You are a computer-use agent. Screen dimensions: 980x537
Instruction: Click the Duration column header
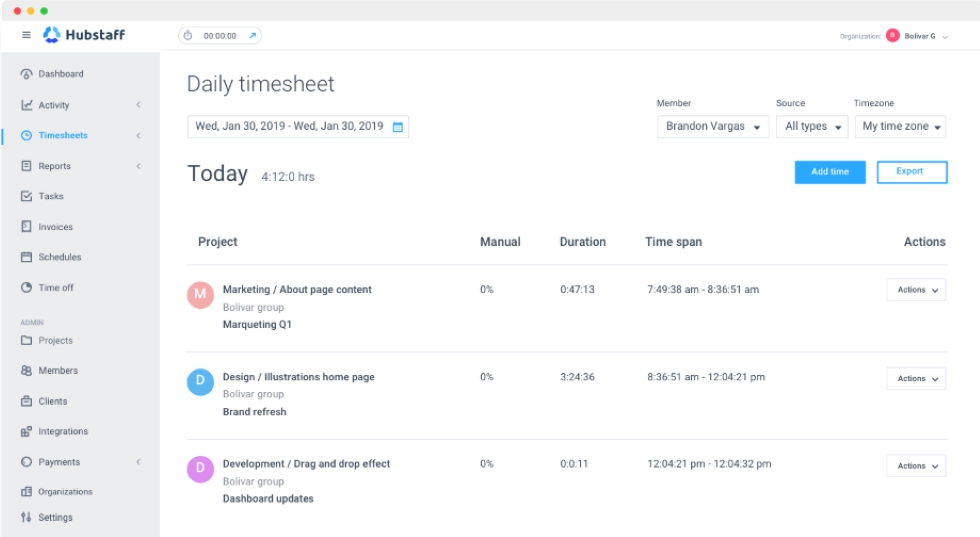click(x=582, y=242)
